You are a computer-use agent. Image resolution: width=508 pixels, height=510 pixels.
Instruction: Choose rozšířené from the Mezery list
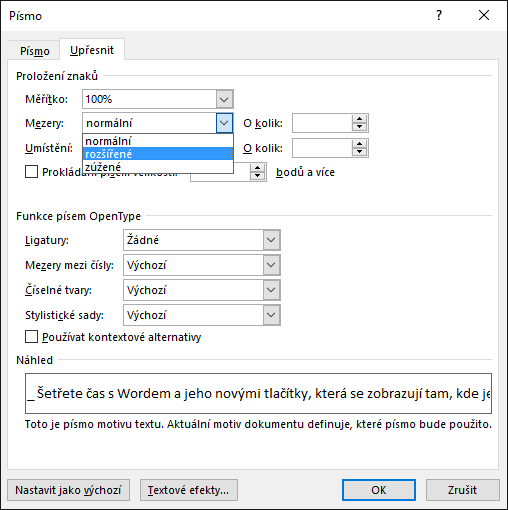click(158, 154)
